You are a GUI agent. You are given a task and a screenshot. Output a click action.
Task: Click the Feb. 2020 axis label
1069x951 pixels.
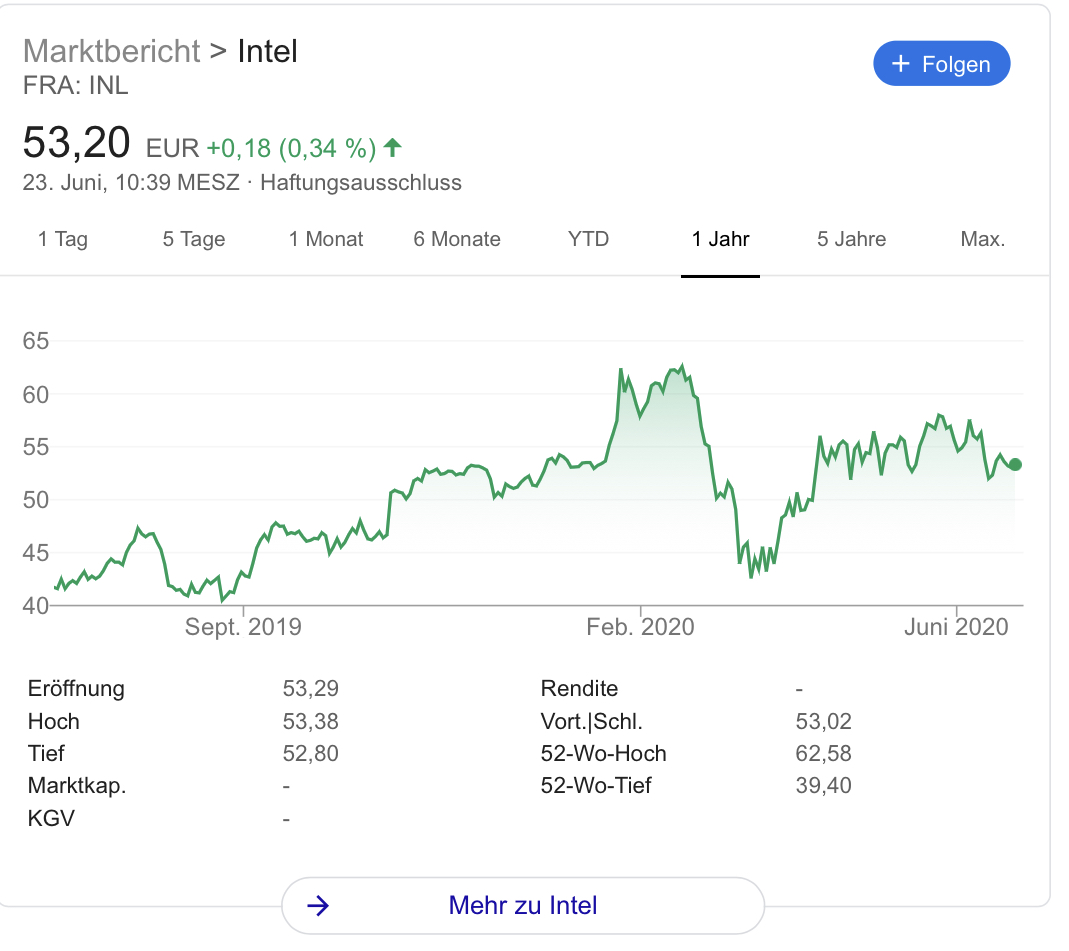coord(640,628)
